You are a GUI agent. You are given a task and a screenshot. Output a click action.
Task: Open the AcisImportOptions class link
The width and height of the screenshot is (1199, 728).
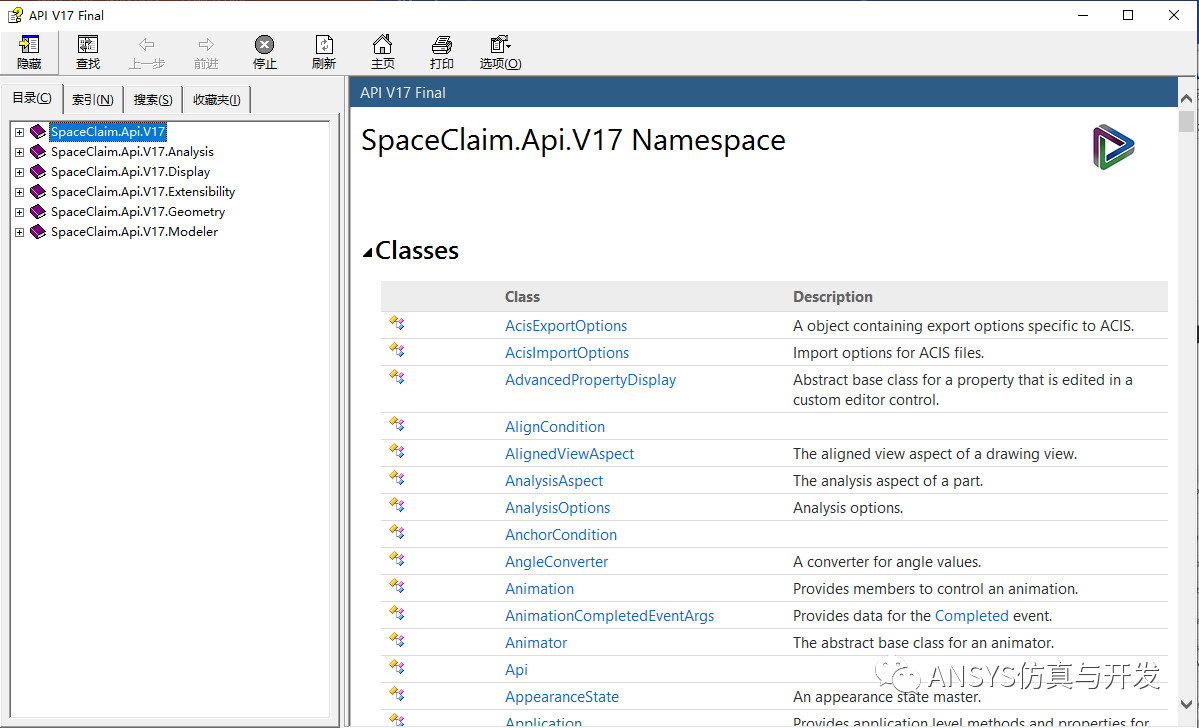tap(567, 353)
